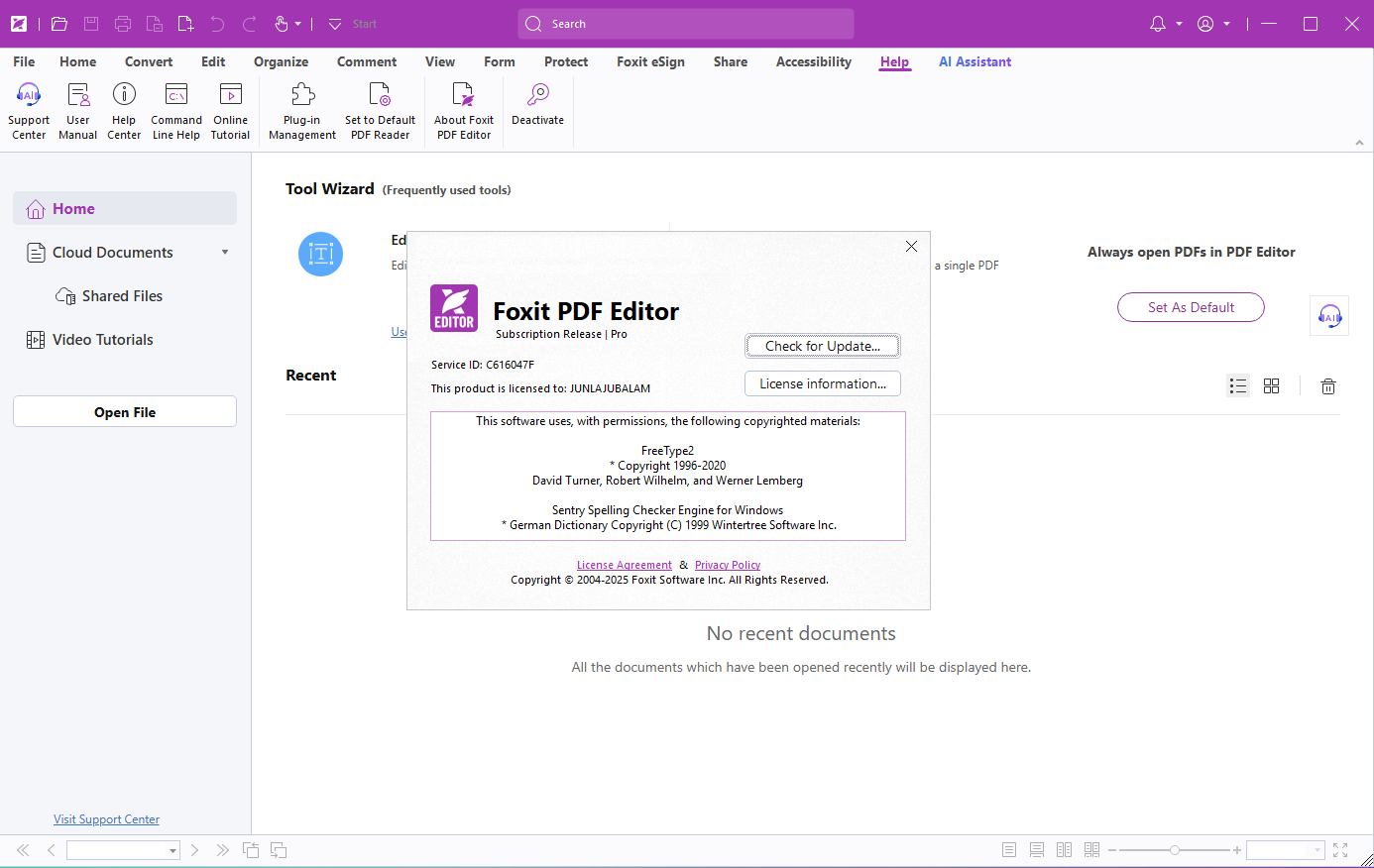Open zoom level dropdown
The height and width of the screenshot is (868, 1374).
pyautogui.click(x=1317, y=850)
